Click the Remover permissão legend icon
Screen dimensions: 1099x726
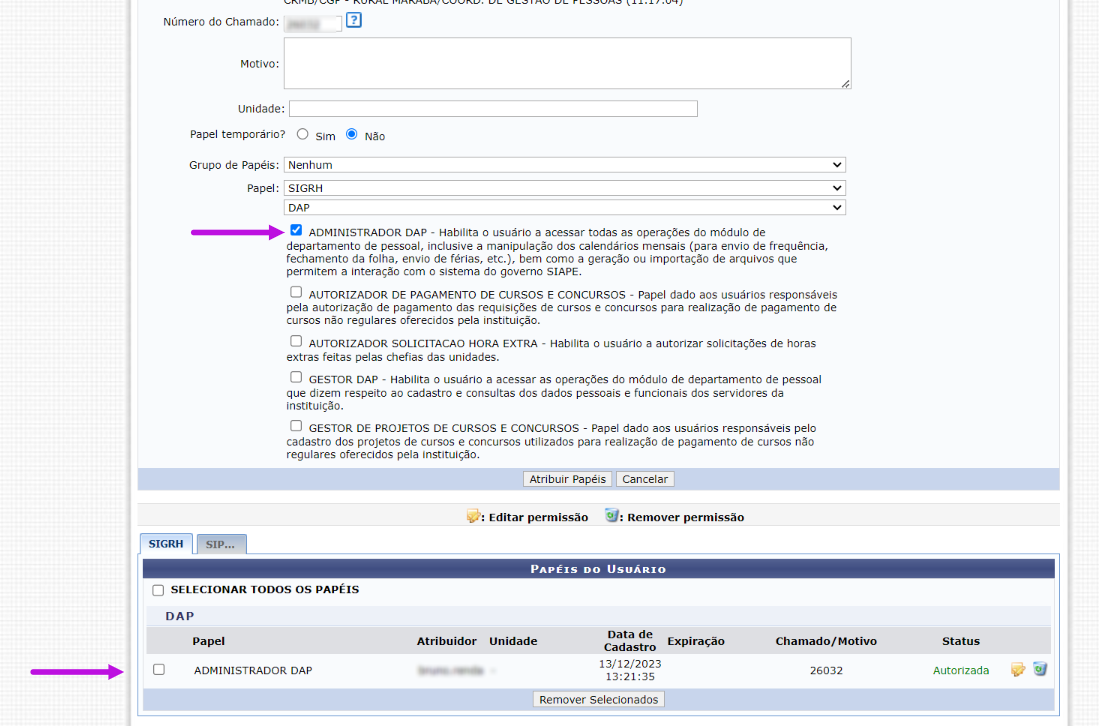coord(612,516)
